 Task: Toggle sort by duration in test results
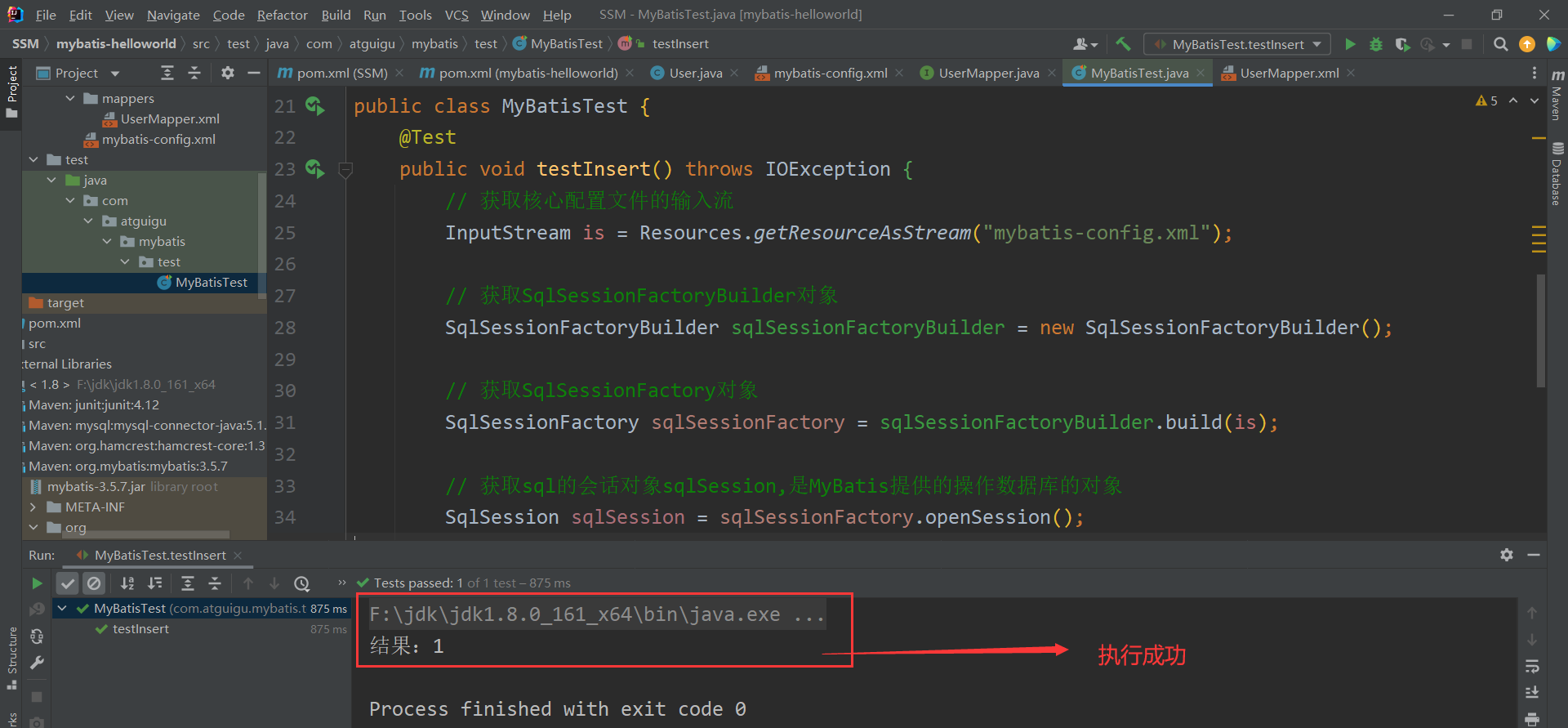[154, 583]
